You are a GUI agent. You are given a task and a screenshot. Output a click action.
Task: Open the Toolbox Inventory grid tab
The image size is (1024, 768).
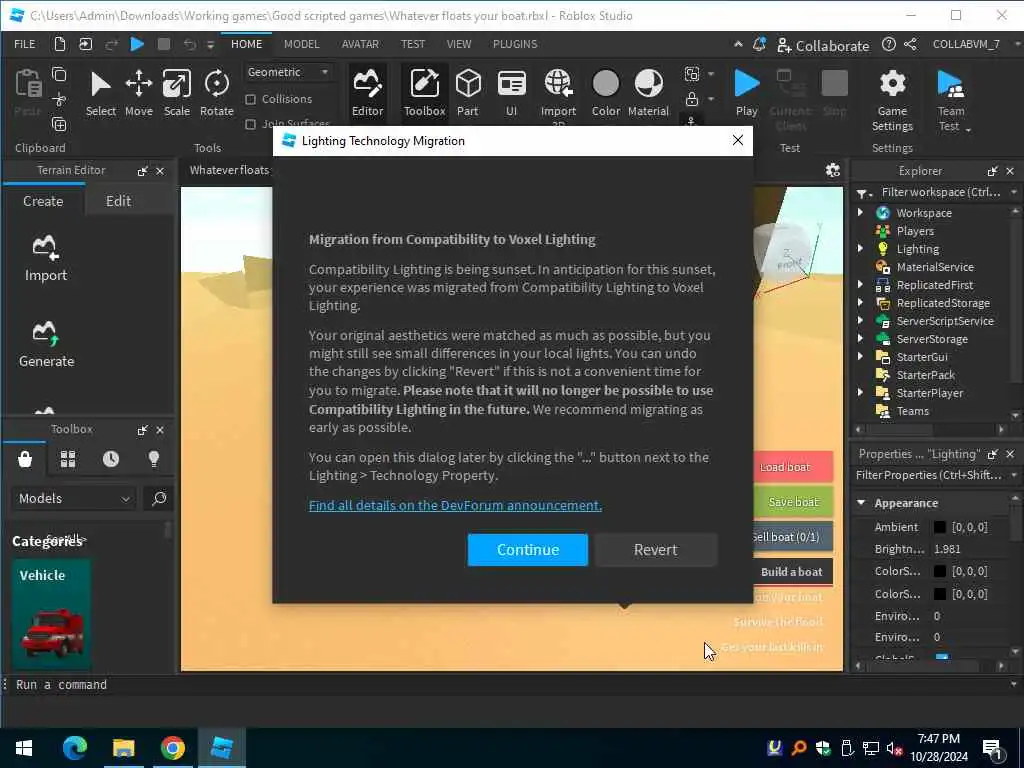pos(68,459)
